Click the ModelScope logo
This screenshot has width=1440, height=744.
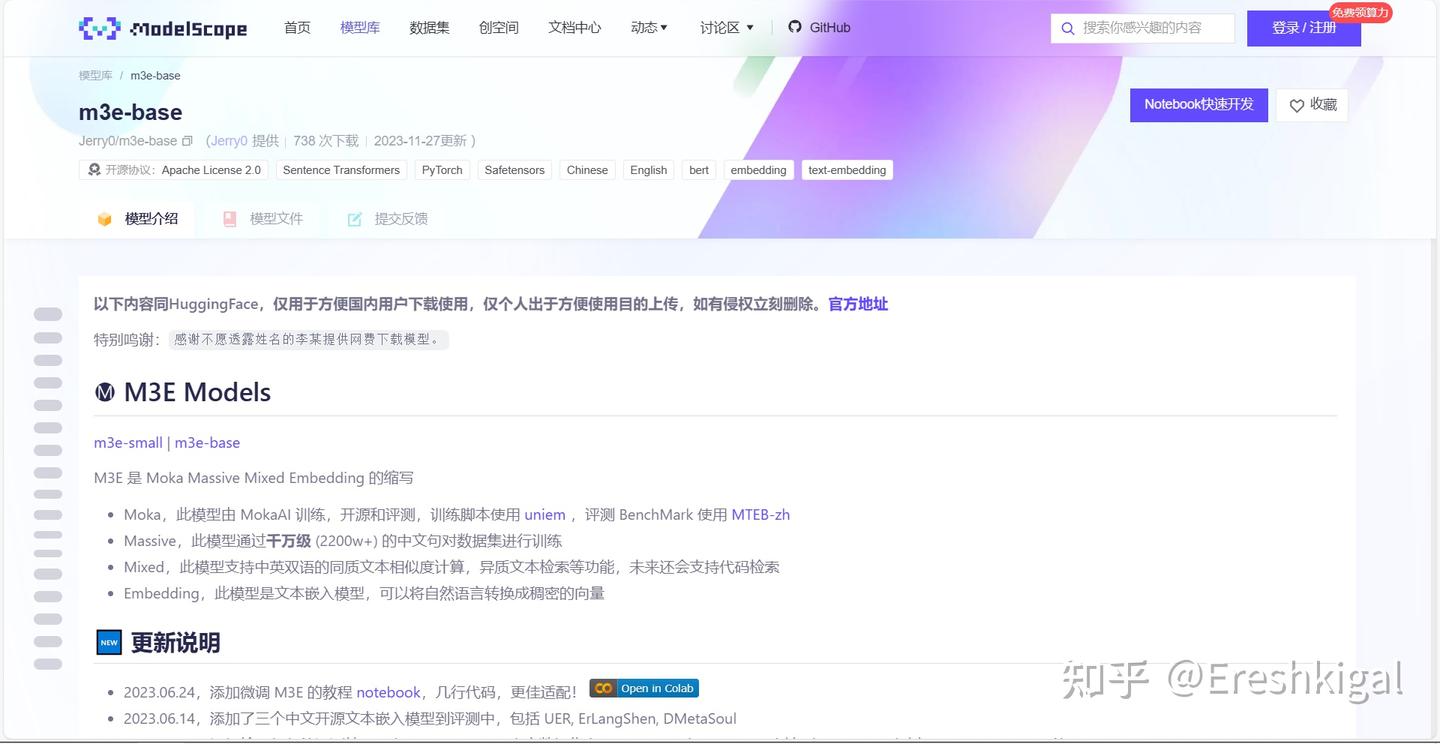click(x=162, y=27)
